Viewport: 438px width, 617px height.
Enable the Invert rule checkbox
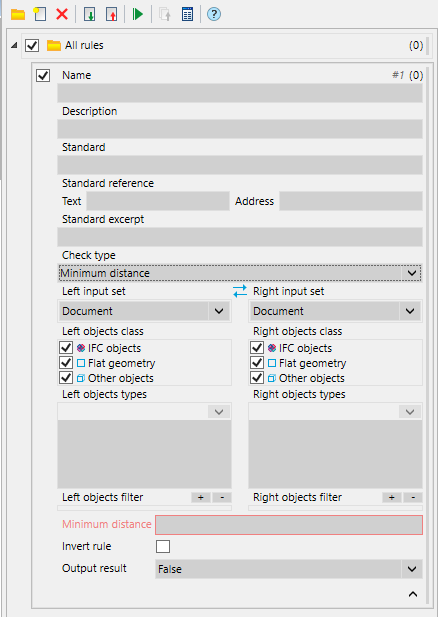(163, 546)
